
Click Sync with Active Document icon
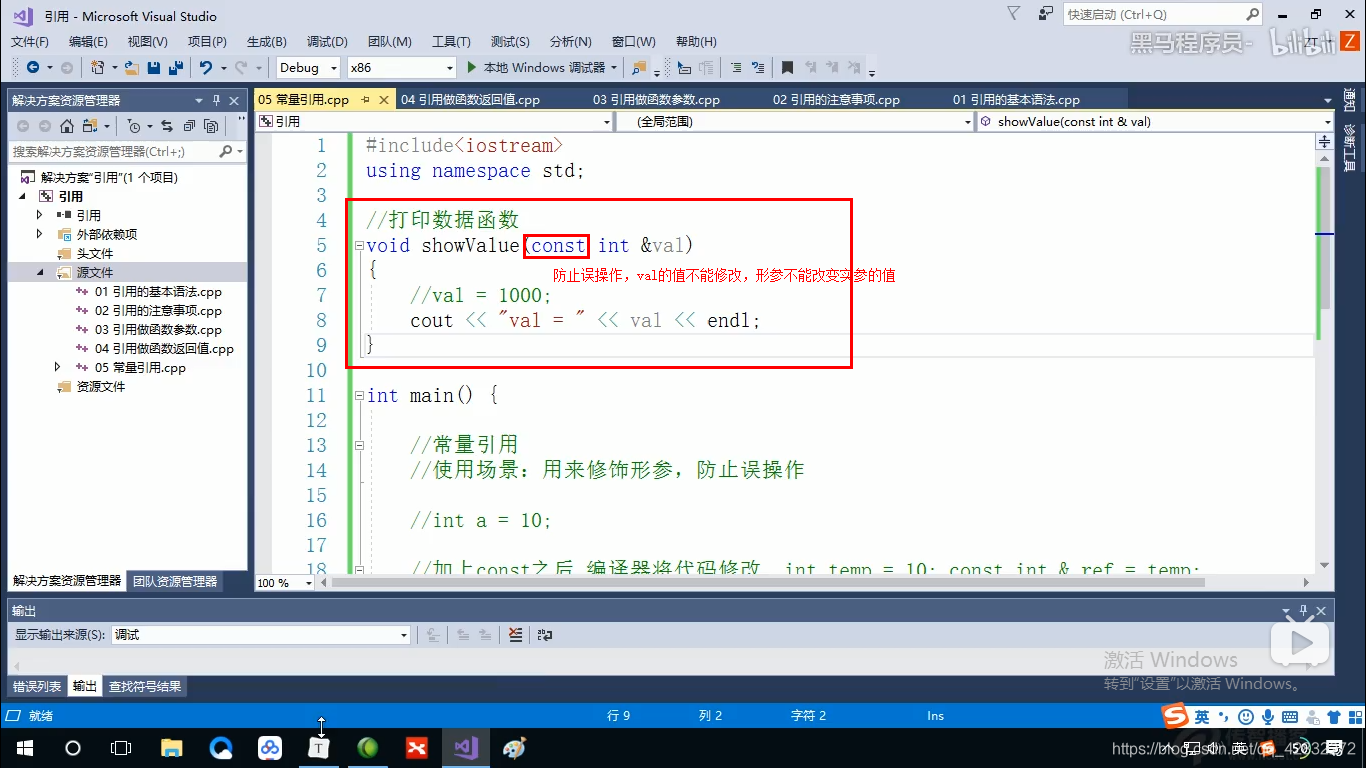[166, 126]
